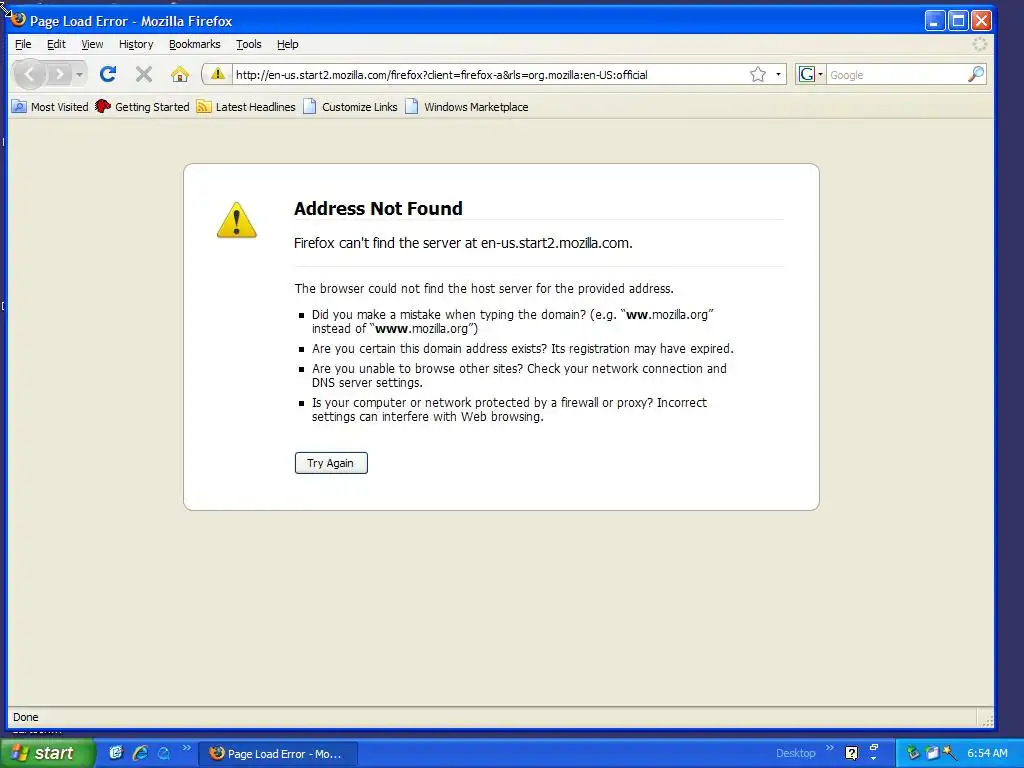The height and width of the screenshot is (768, 1024).
Task: Click the second system tray icon
Action: 932,753
